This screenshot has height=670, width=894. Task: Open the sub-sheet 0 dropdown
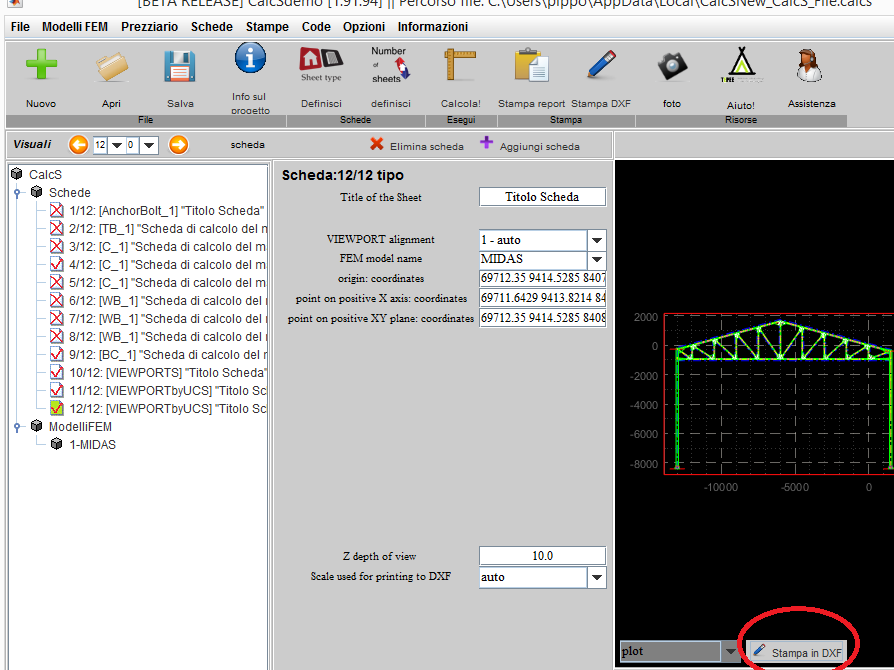click(149, 145)
